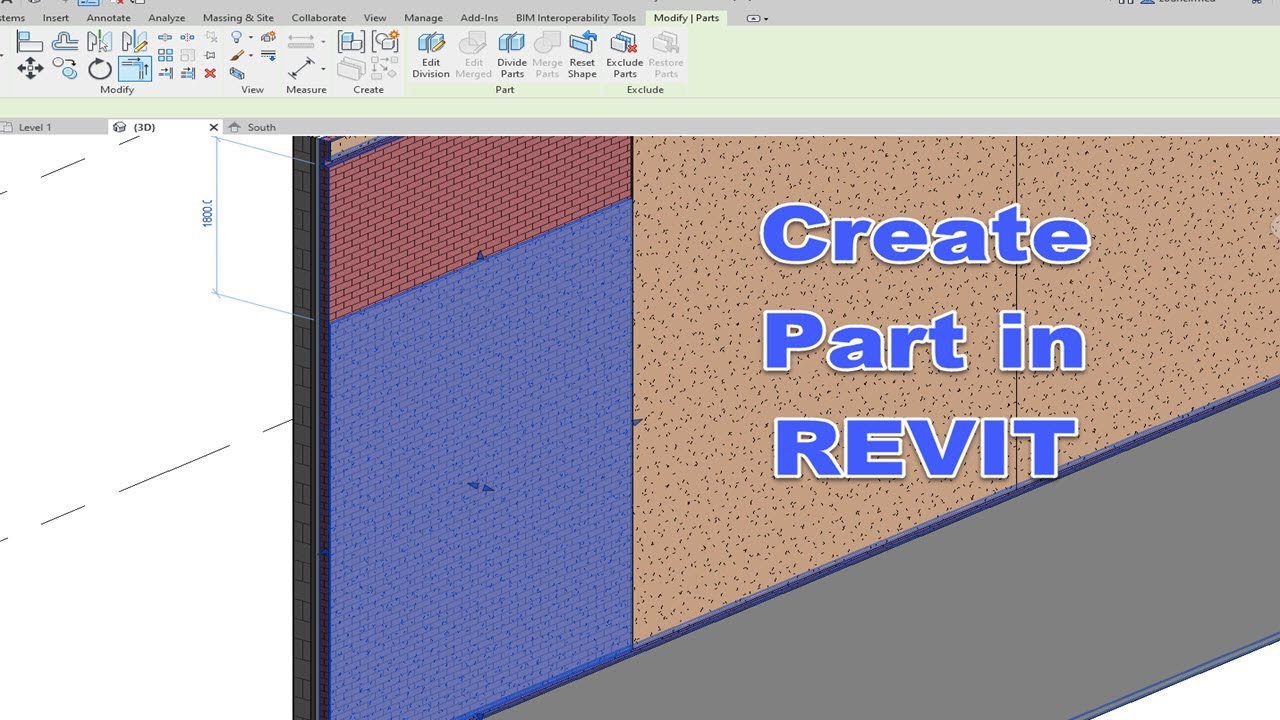Open BIM Interoperability Tools tab
This screenshot has height=720, width=1280.
(x=576, y=18)
